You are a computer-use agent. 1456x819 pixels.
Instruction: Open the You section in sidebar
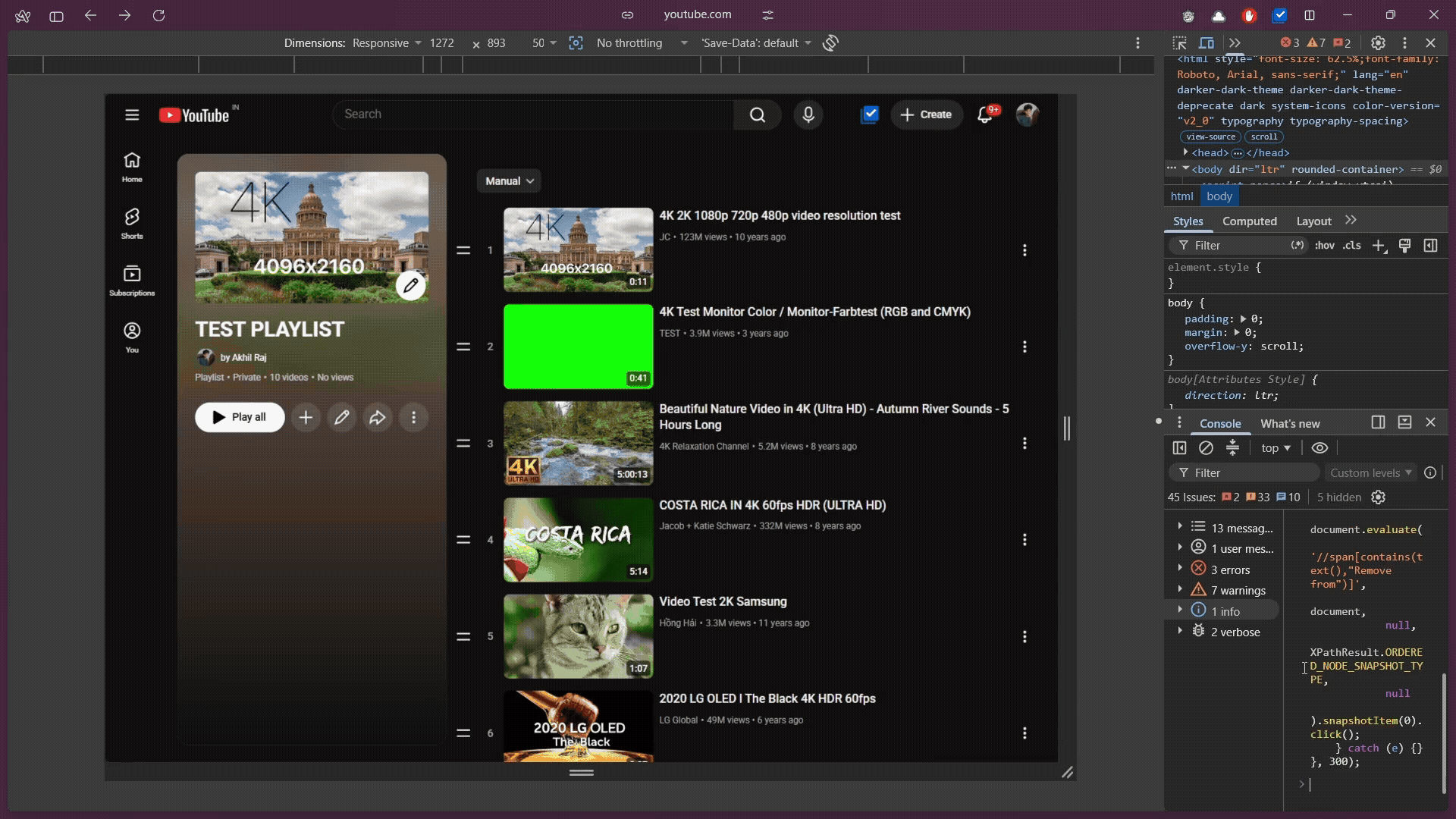[x=132, y=337]
